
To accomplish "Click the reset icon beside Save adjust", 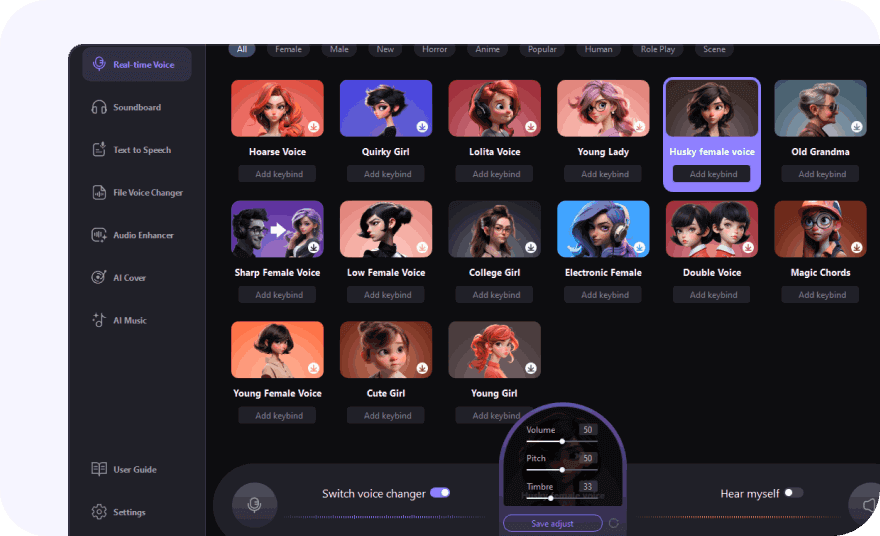I will click(613, 523).
